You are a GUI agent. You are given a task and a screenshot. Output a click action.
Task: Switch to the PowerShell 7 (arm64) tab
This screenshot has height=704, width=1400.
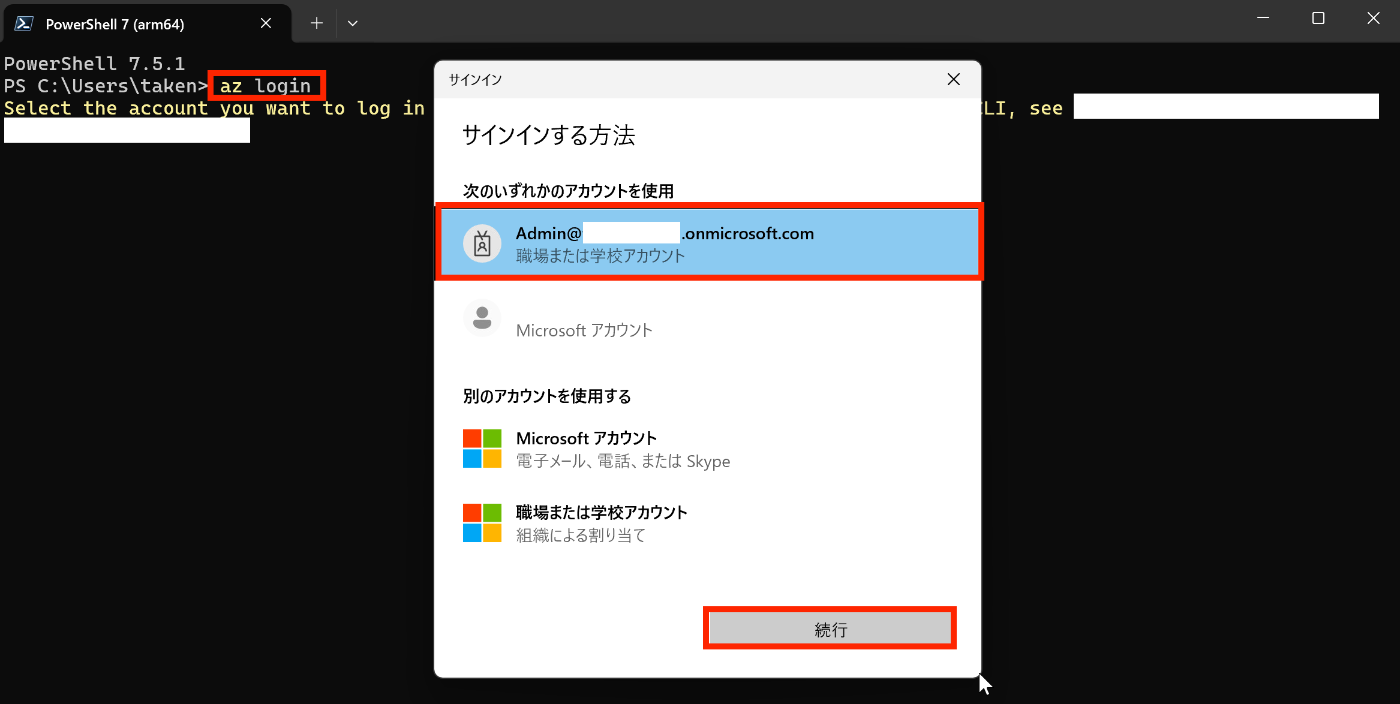[x=146, y=23]
